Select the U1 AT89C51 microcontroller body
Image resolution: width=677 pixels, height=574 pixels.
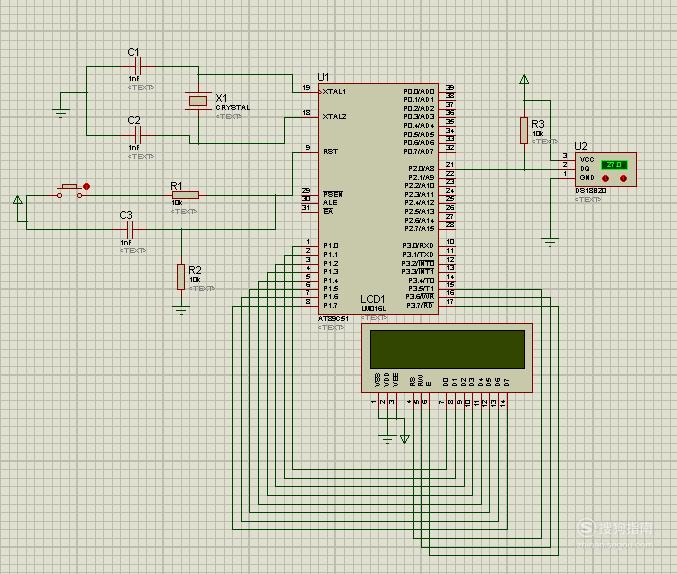[378, 199]
